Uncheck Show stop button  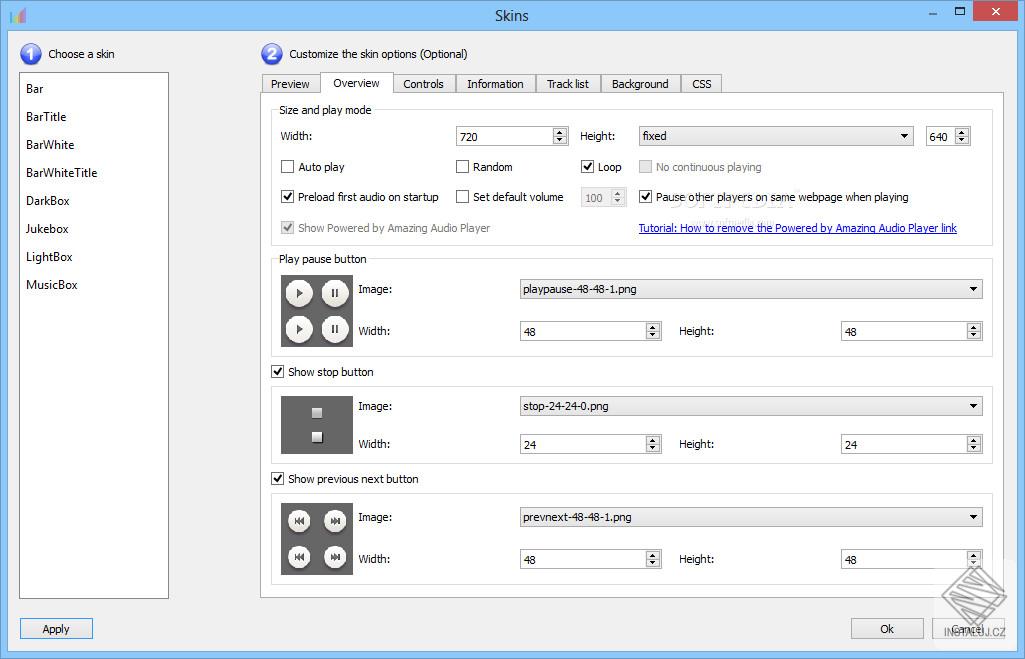pyautogui.click(x=277, y=371)
